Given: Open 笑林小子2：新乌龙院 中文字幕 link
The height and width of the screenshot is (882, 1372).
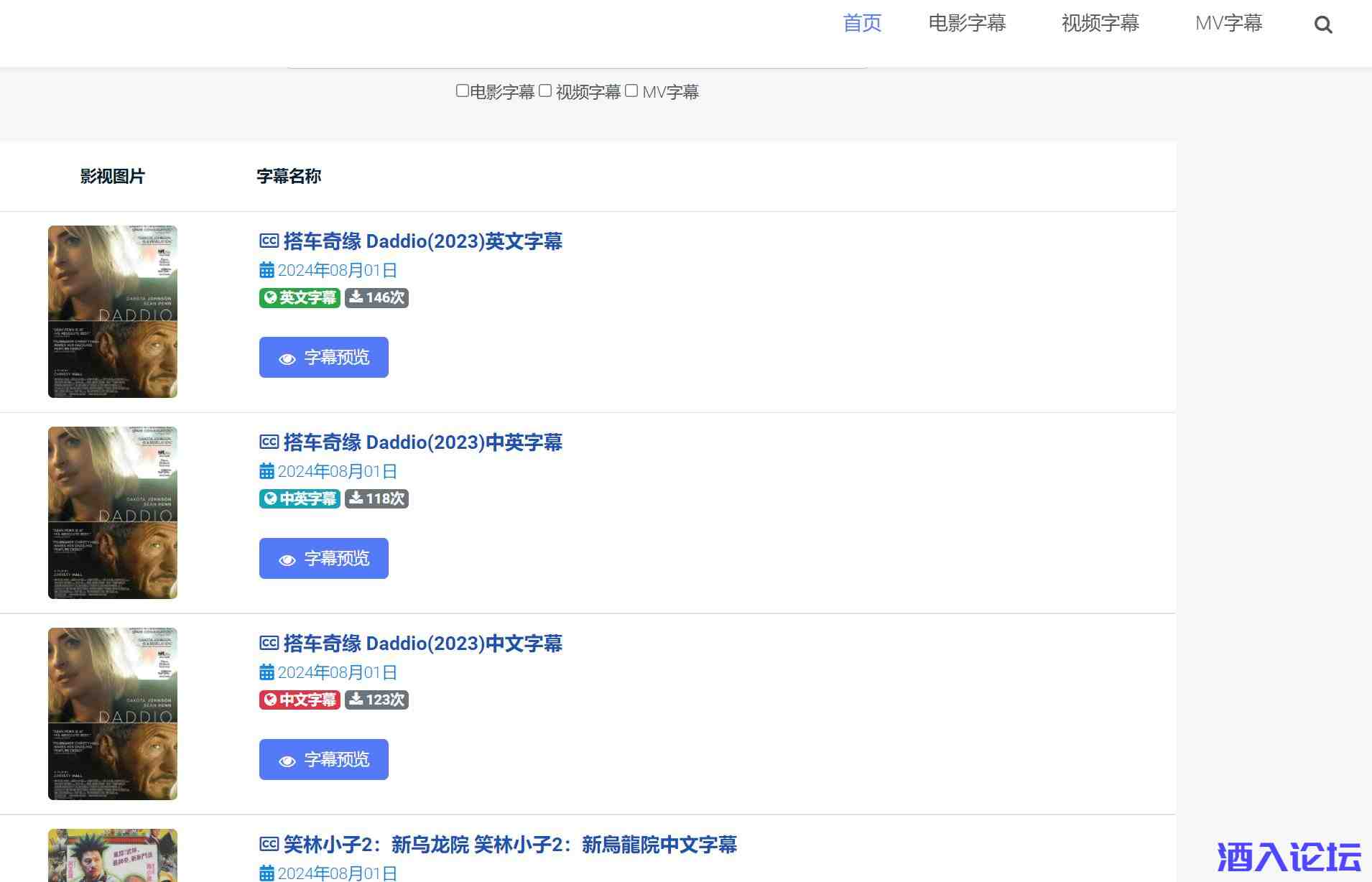Looking at the screenshot, I should pyautogui.click(x=510, y=845).
